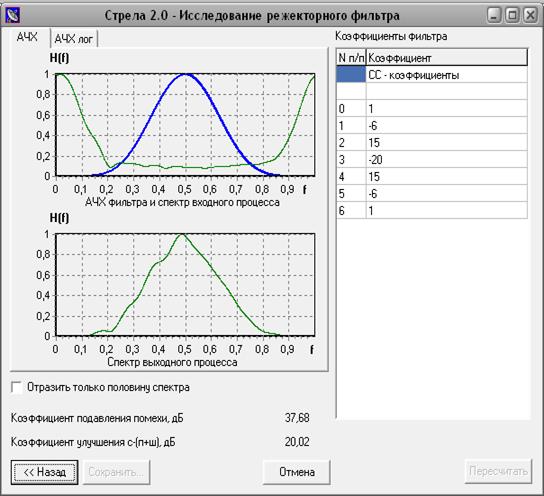Minimize the Strela 2.0 window
Image resolution: width=544 pixels, height=496 pixels.
pyautogui.click(x=494, y=15)
